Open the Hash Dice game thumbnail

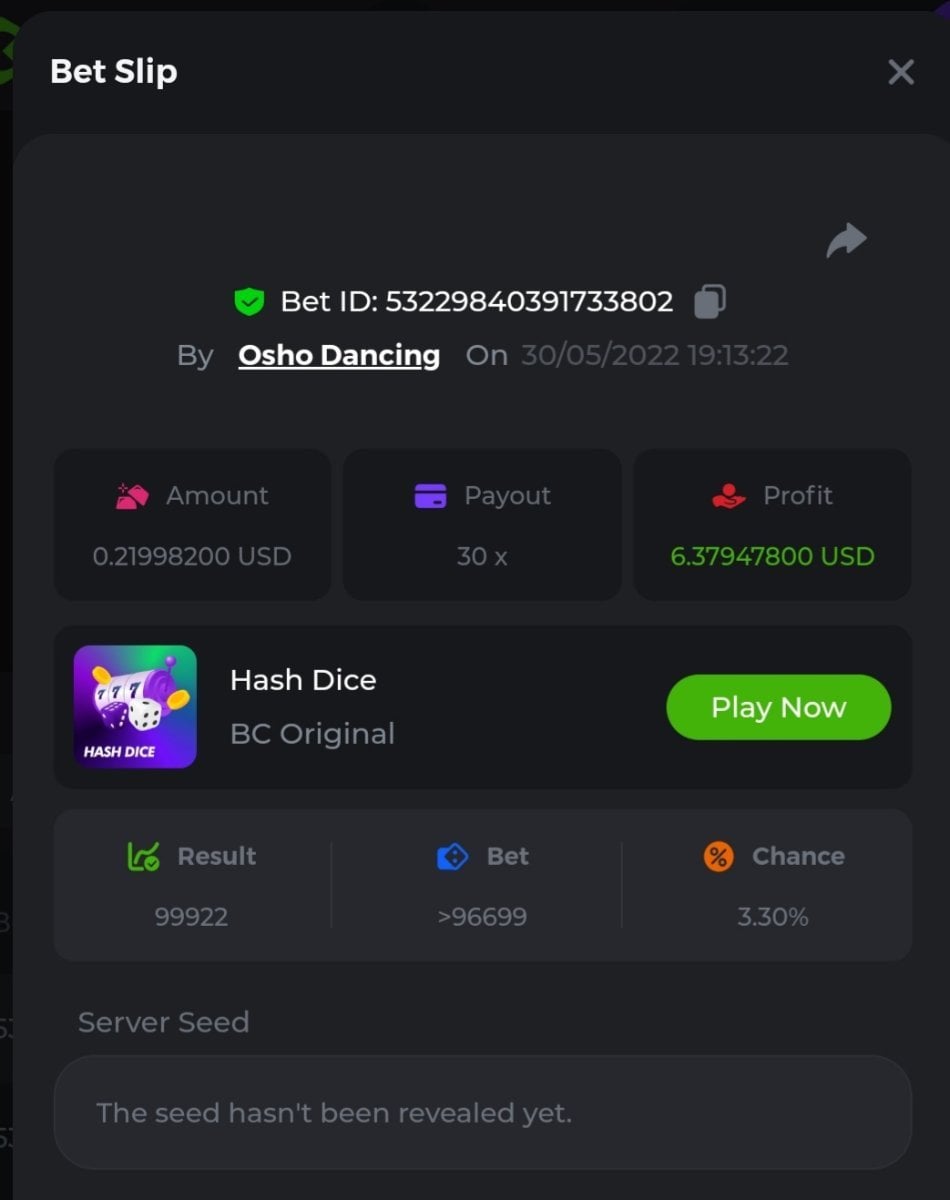[x=135, y=707]
